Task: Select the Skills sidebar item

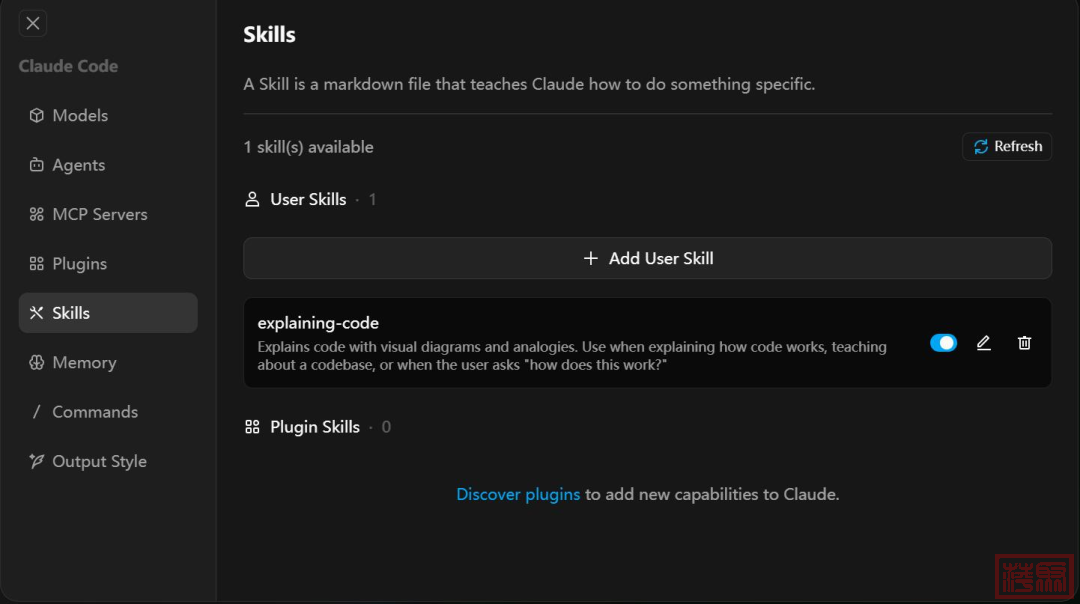Action: (x=71, y=313)
